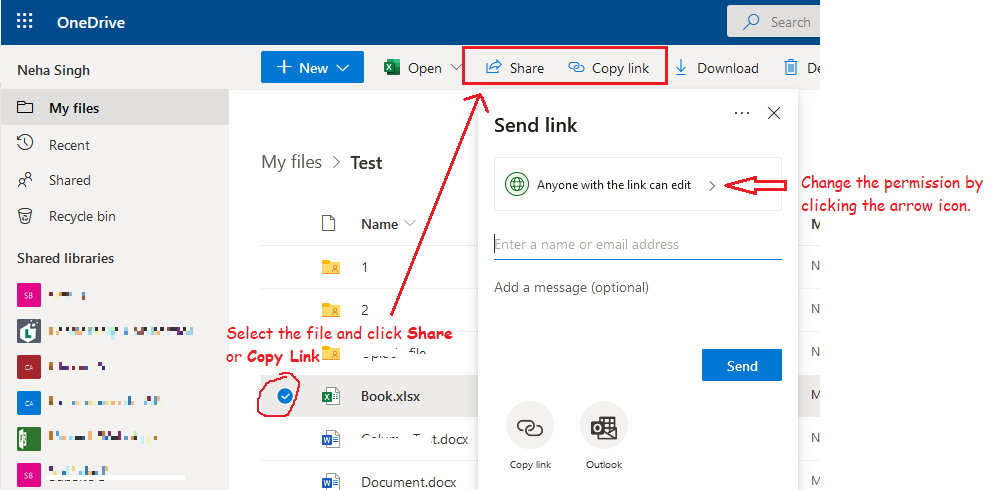The height and width of the screenshot is (490, 989).
Task: Click the Word icon beside Document.docx
Action: coord(331,482)
